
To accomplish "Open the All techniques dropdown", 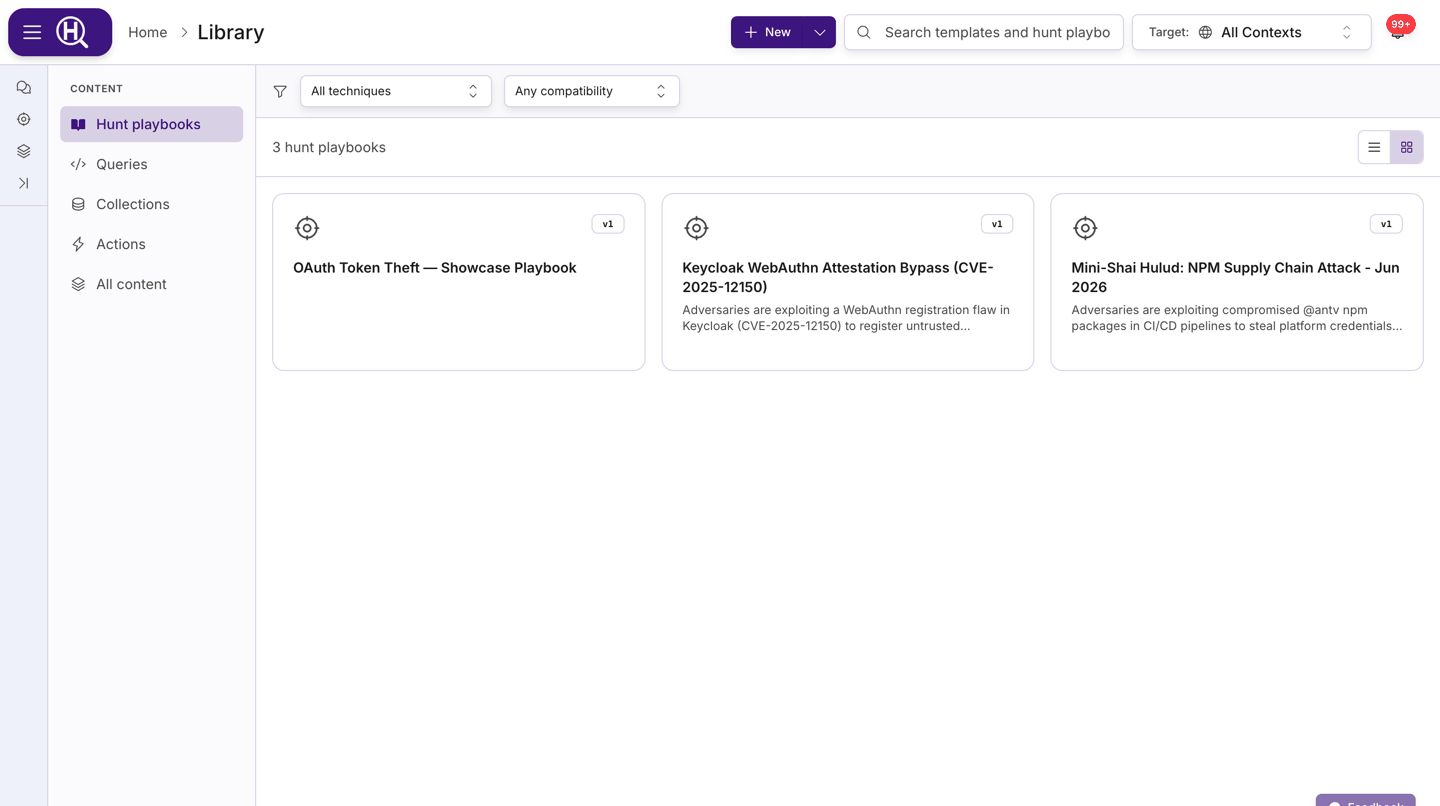I will 396,91.
